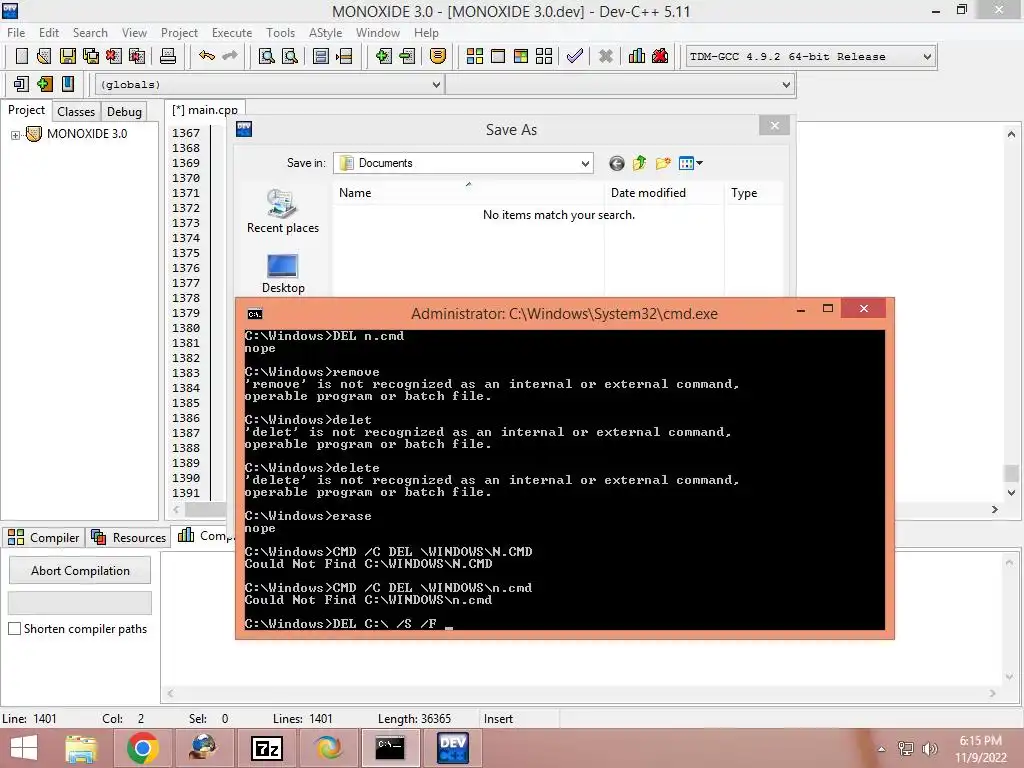The width and height of the screenshot is (1024, 768).
Task: Click the editor vertical scrollbar thumb
Action: click(1011, 472)
